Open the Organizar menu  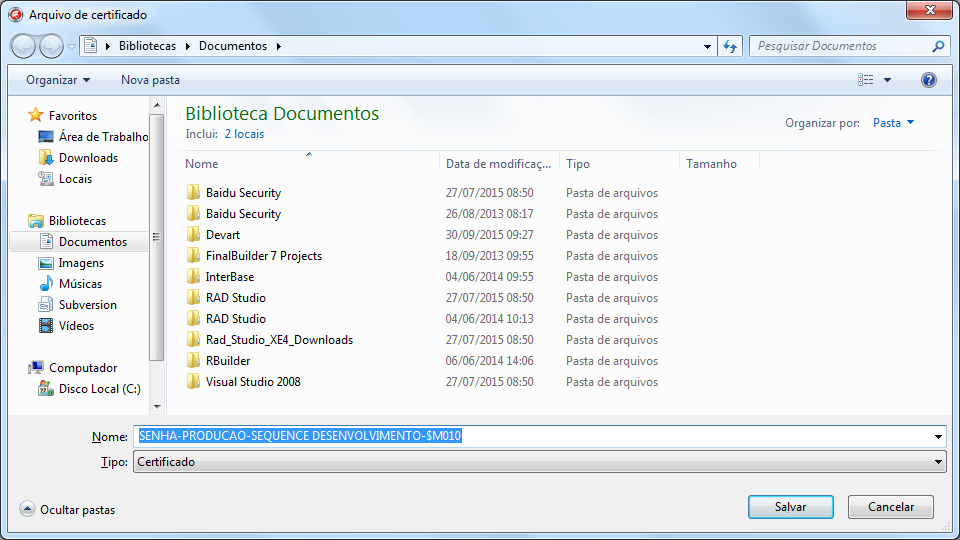(58, 80)
